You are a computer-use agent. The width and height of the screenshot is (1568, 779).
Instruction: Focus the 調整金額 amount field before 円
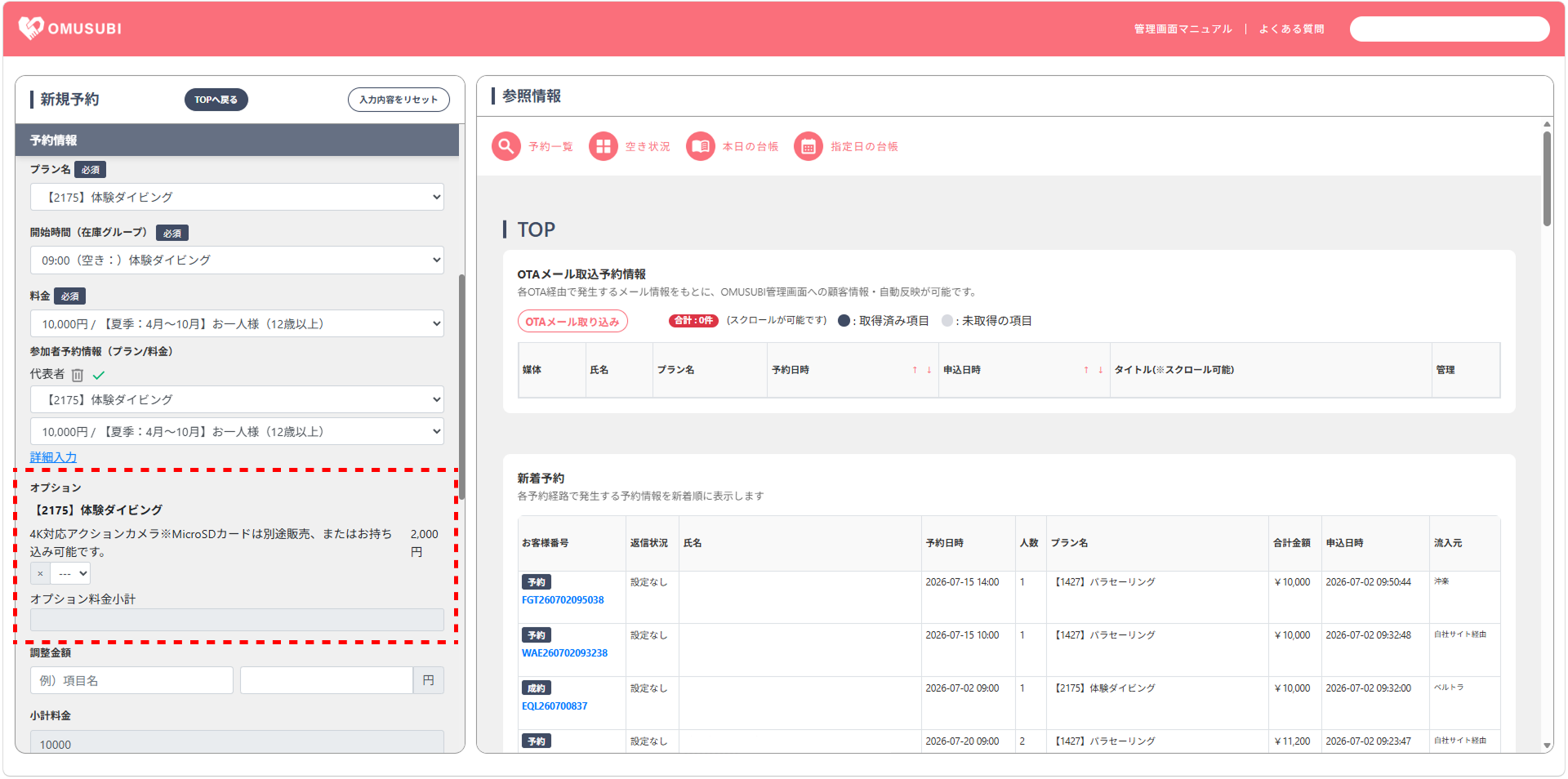pos(327,680)
